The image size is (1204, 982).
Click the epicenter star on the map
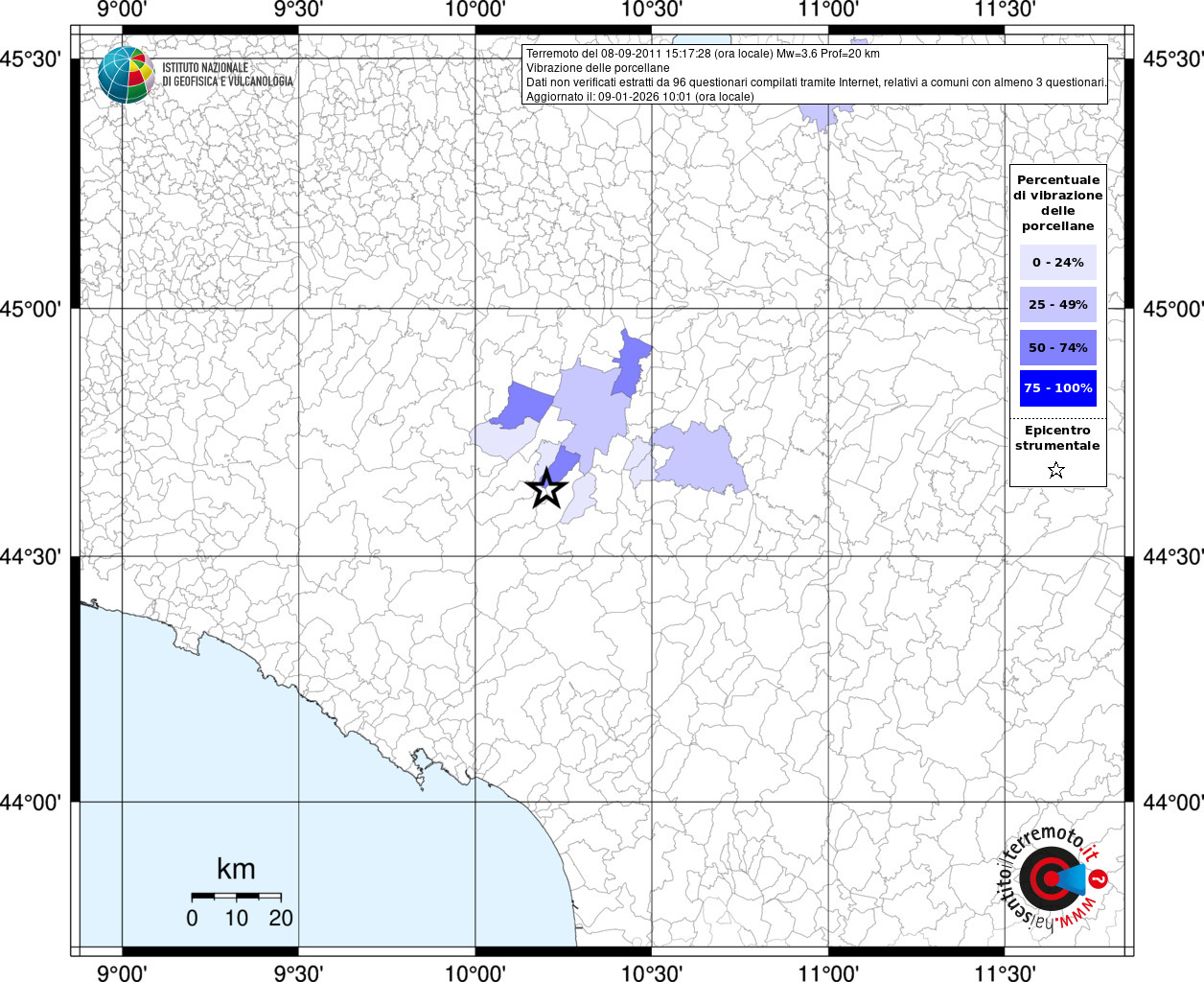pos(546,488)
